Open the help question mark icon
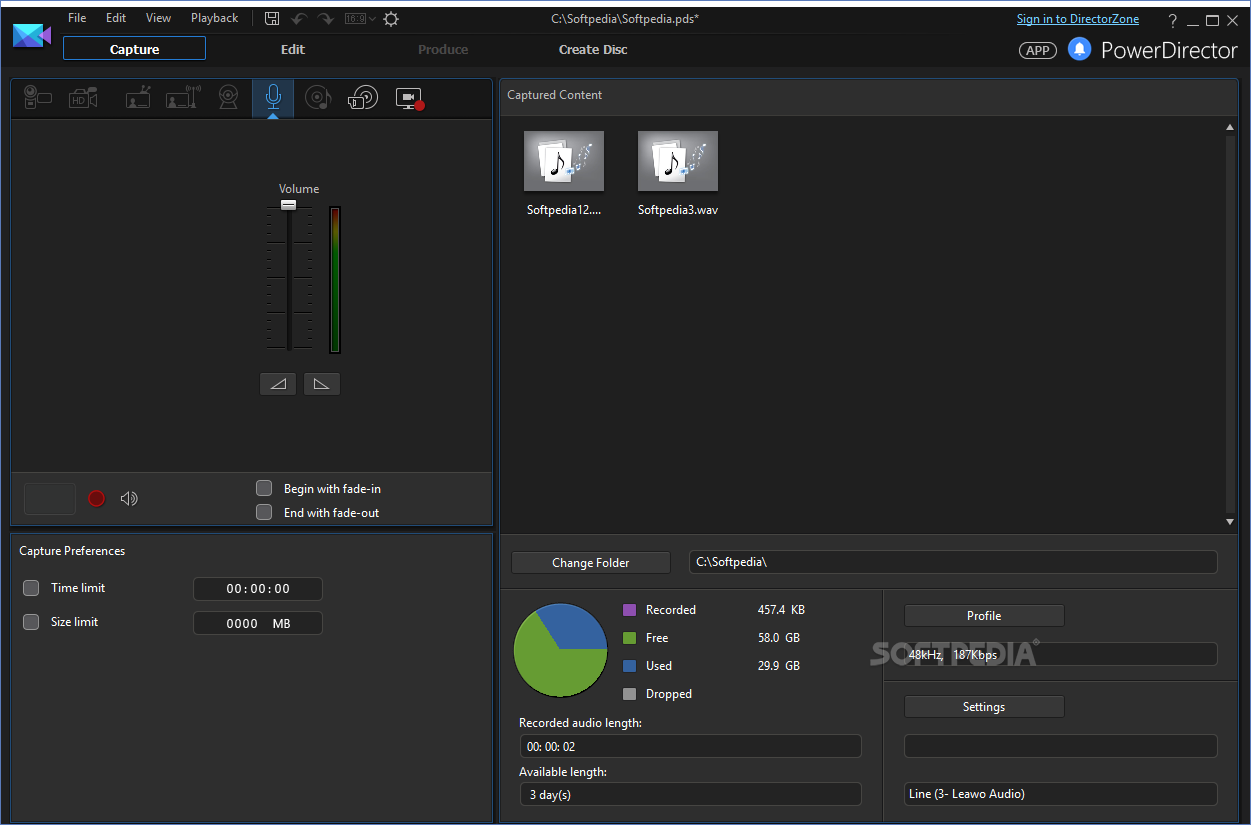Image resolution: width=1251 pixels, height=825 pixels. [1173, 20]
